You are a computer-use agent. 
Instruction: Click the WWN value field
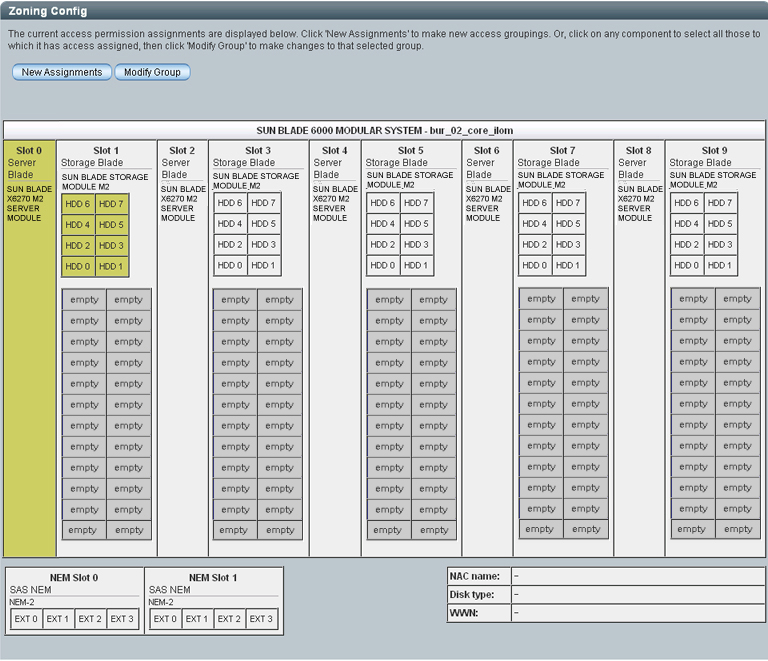pyautogui.click(x=638, y=613)
